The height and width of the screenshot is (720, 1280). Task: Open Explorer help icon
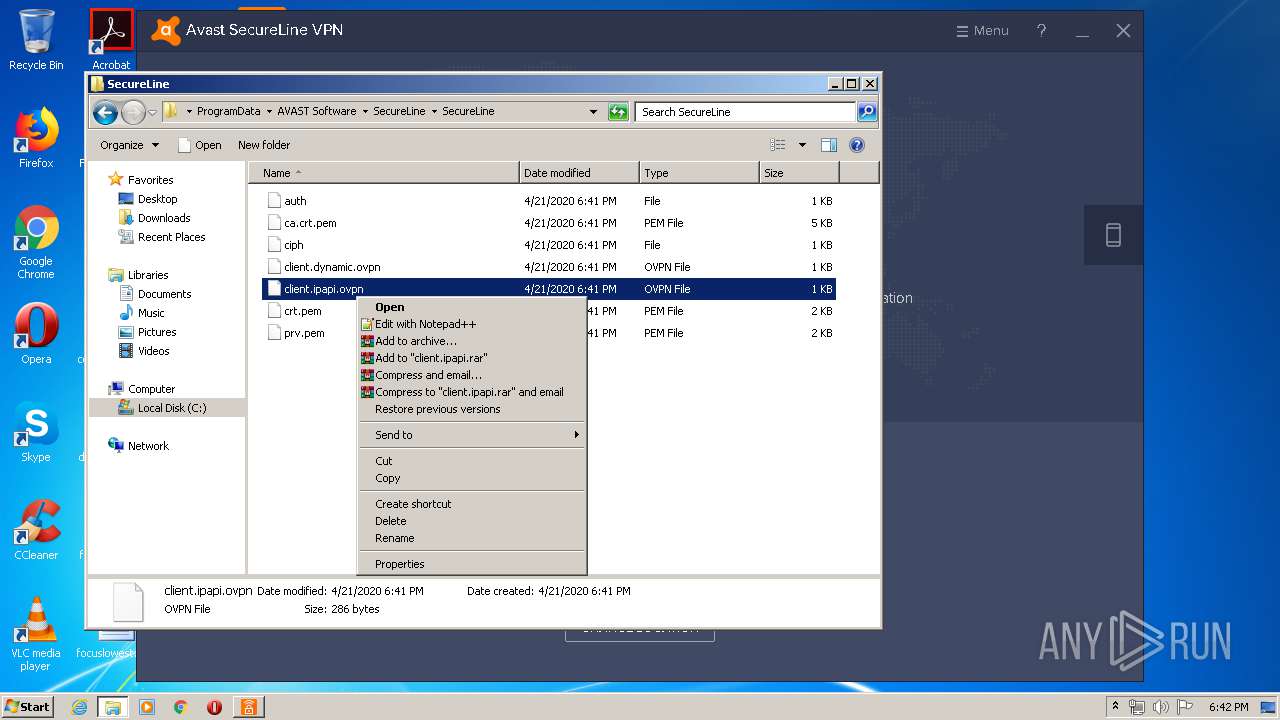pyautogui.click(x=857, y=145)
